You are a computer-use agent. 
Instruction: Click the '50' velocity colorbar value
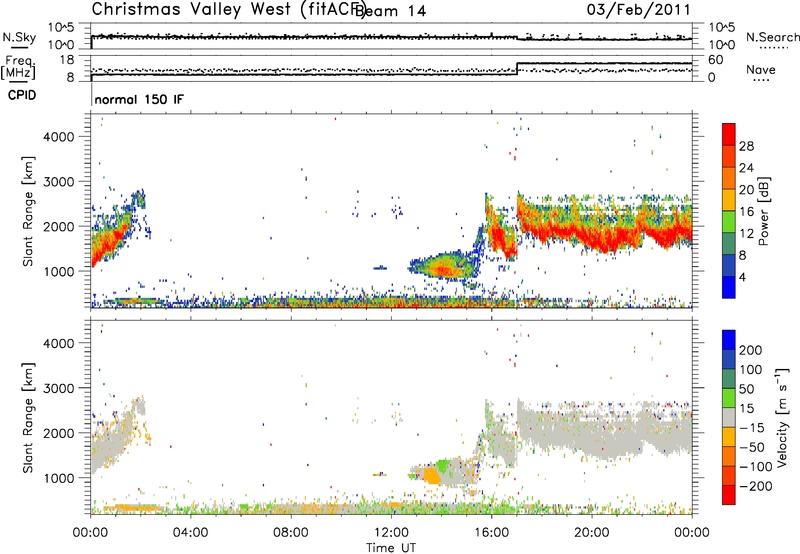click(x=746, y=389)
